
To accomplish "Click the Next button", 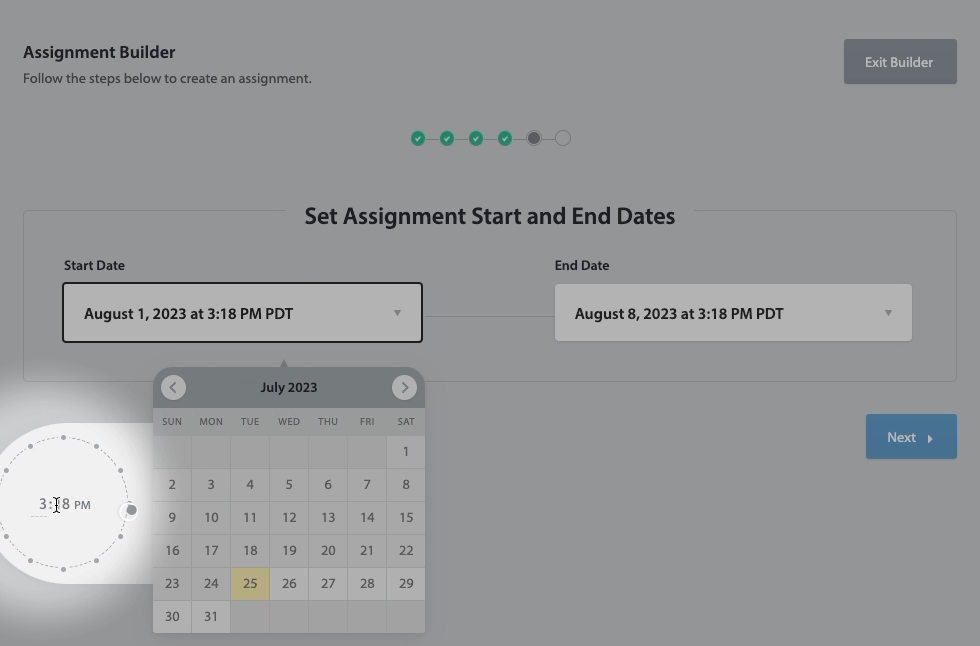I will click(x=910, y=437).
